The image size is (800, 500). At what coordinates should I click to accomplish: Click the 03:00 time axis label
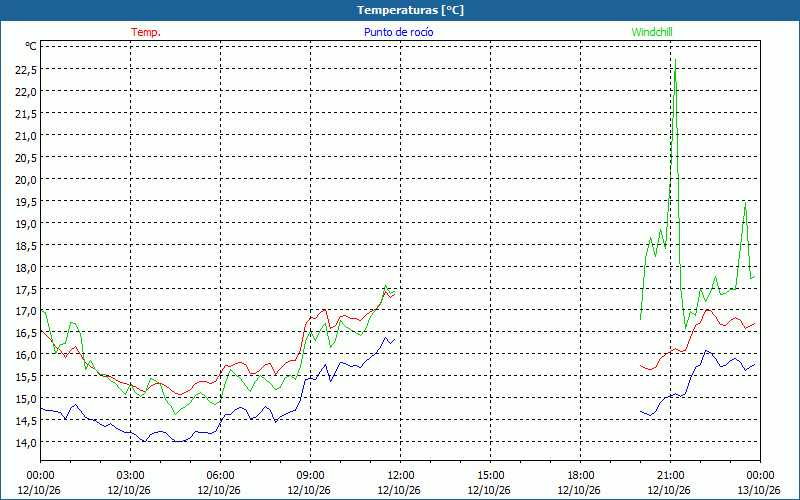(130, 476)
